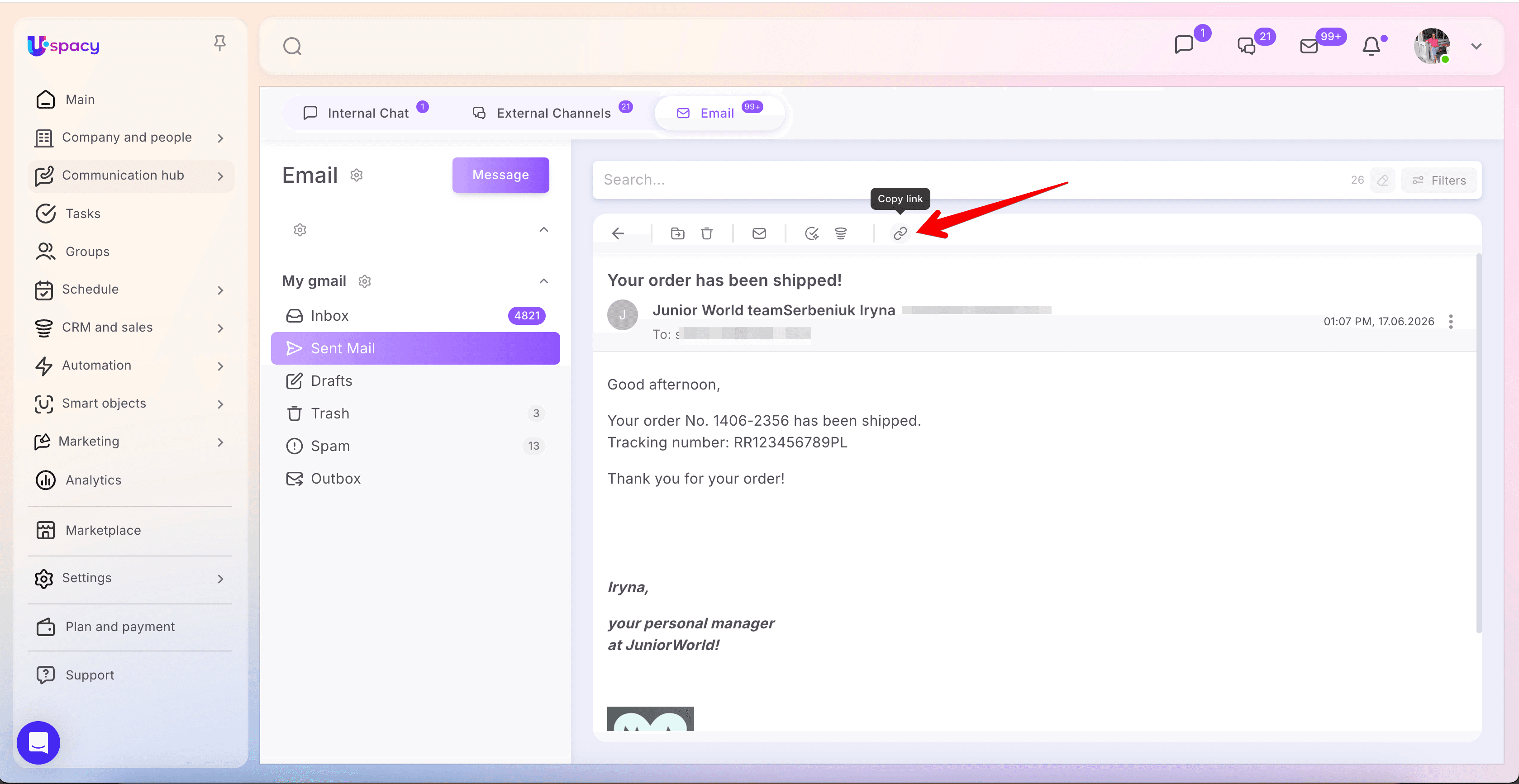Copy link to this email
The height and width of the screenshot is (784, 1519).
[900, 233]
